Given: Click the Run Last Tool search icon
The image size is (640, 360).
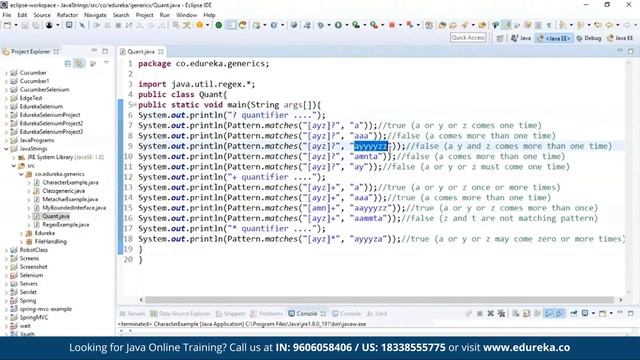Looking at the screenshot, I should coord(374,25).
